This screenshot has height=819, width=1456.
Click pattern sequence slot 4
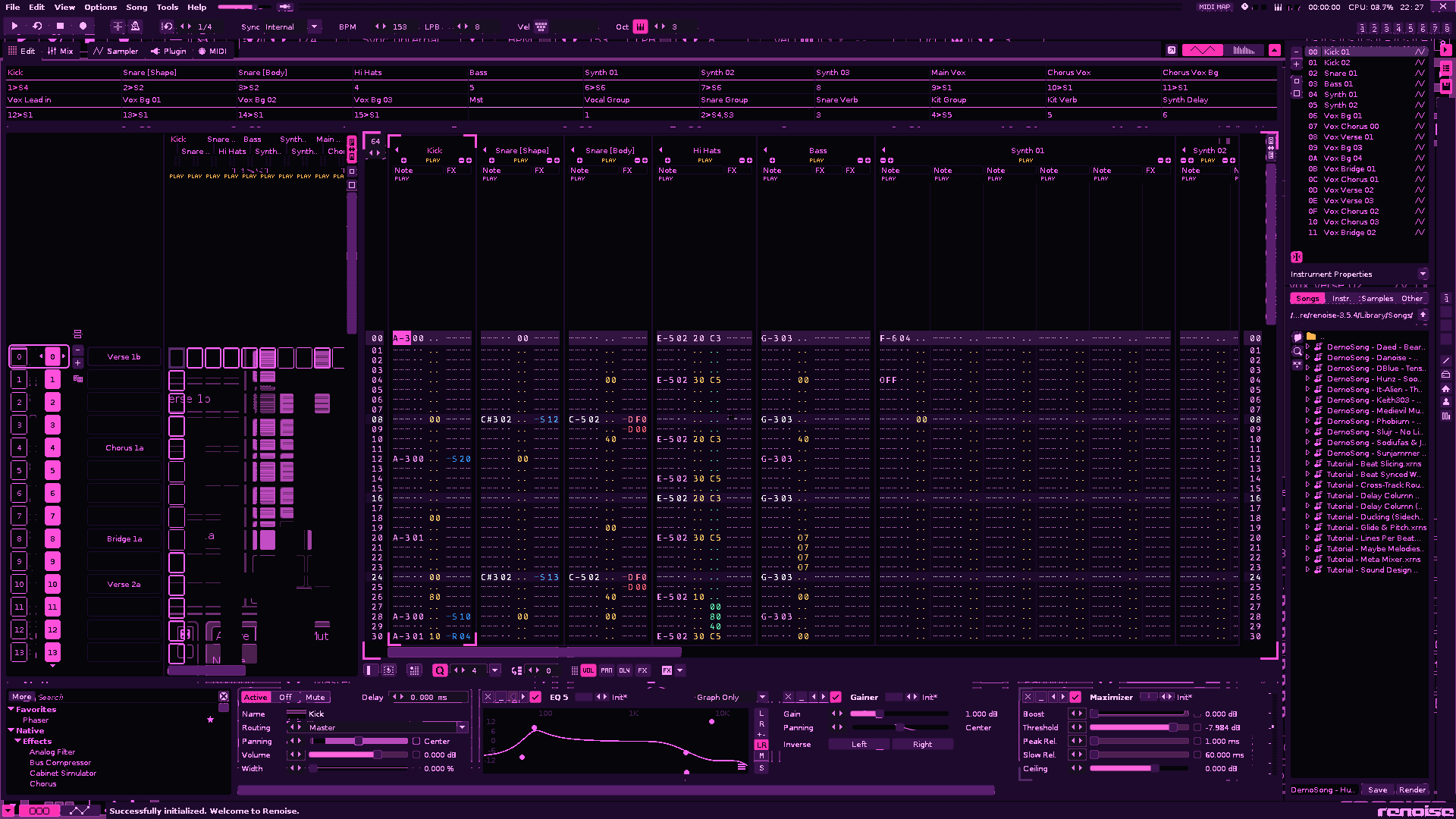52,448
